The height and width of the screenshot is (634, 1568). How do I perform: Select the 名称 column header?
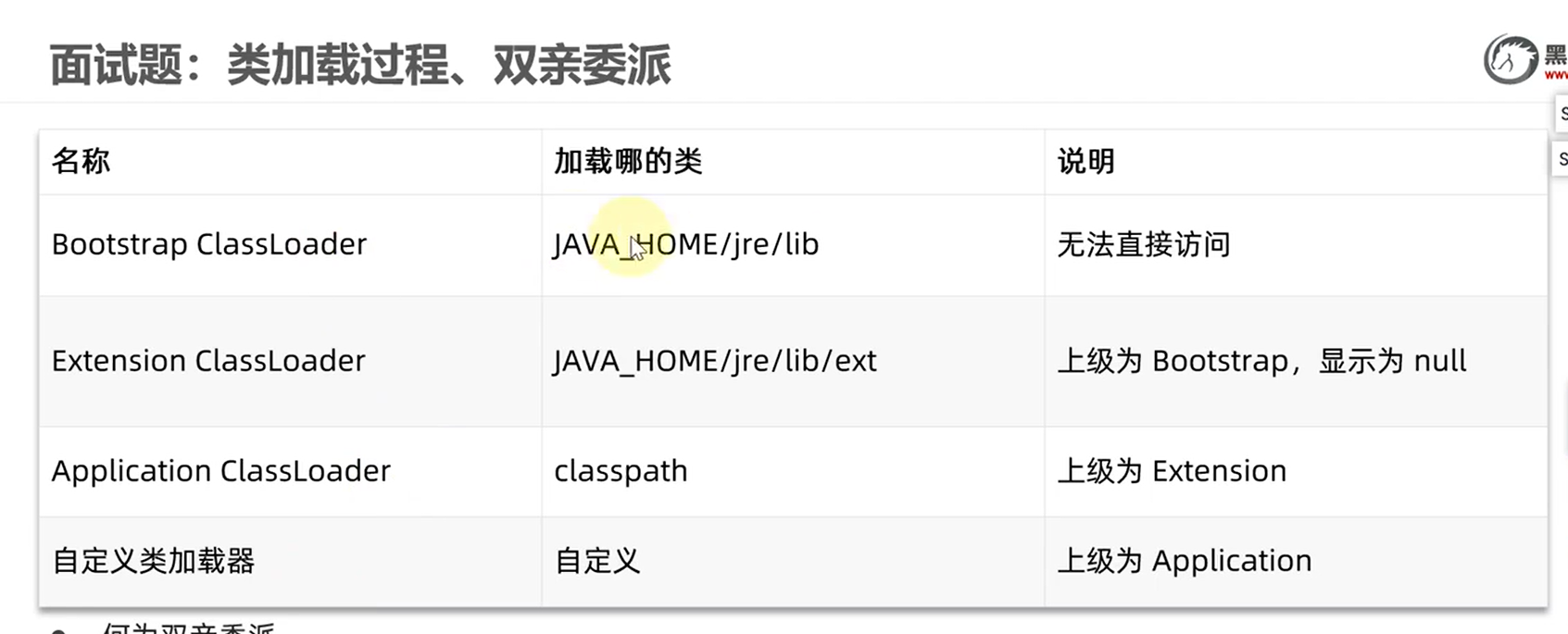click(81, 161)
